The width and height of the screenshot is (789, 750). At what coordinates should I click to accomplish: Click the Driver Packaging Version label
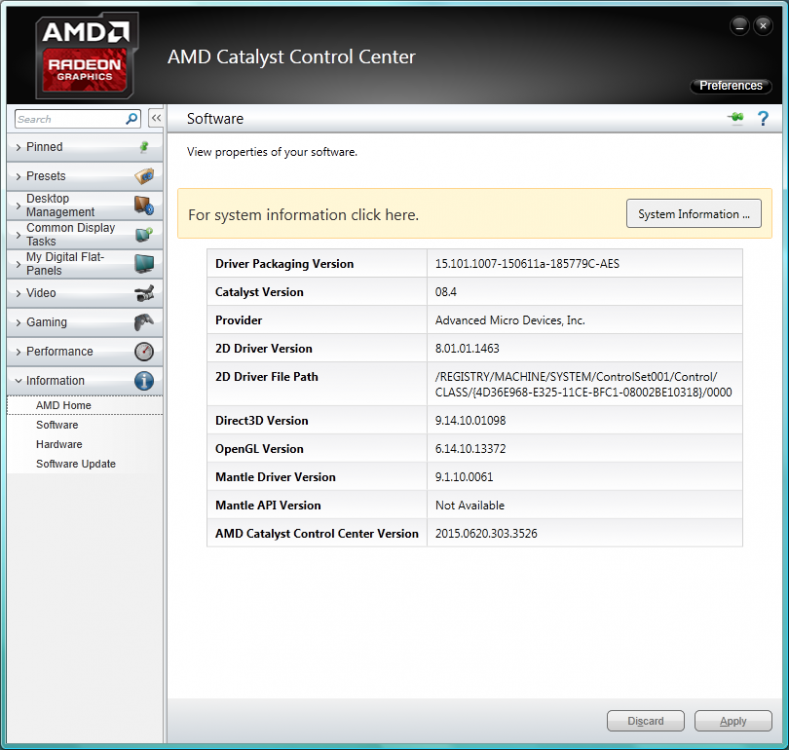tap(284, 264)
